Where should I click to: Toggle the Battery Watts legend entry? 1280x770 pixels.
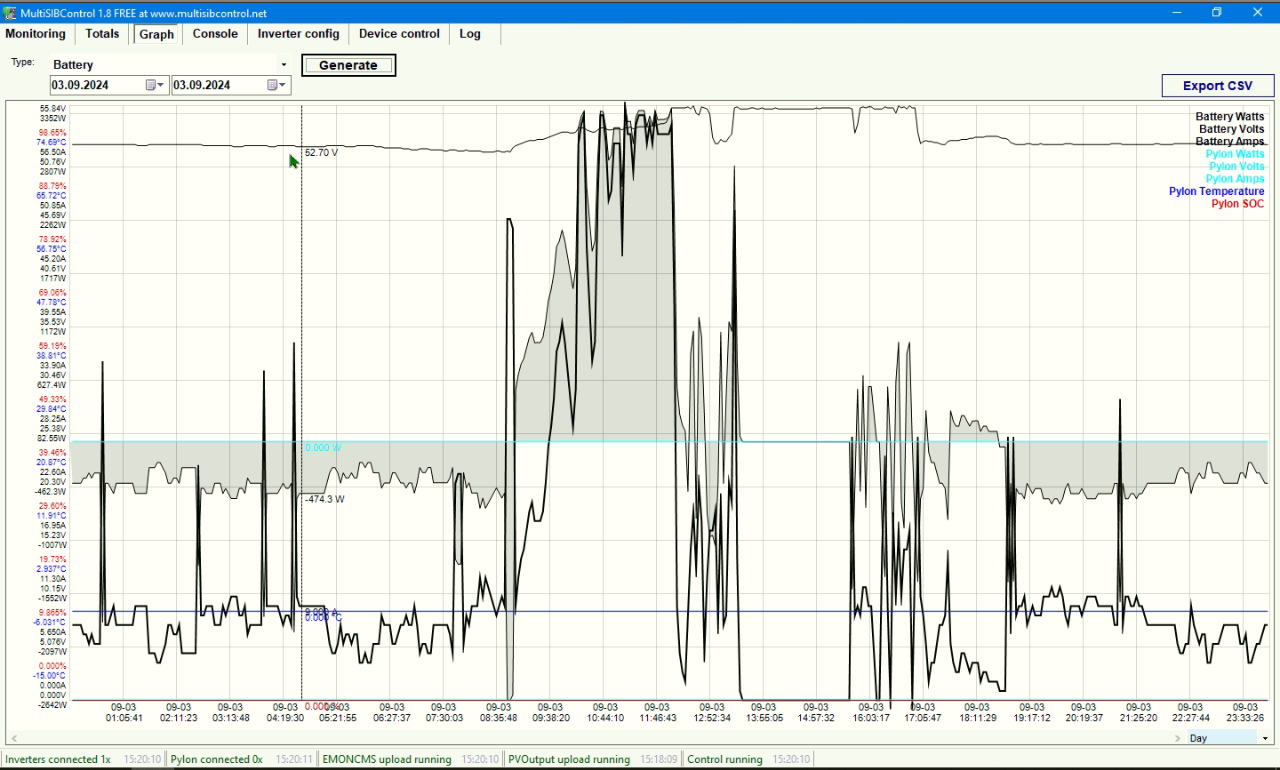pyautogui.click(x=1229, y=117)
